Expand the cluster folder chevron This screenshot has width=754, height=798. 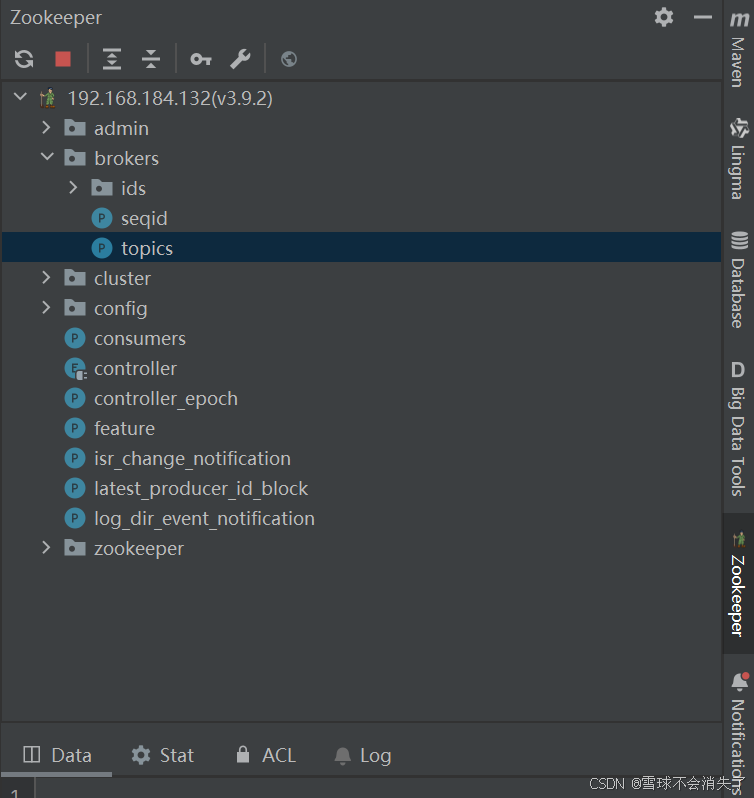coord(46,277)
